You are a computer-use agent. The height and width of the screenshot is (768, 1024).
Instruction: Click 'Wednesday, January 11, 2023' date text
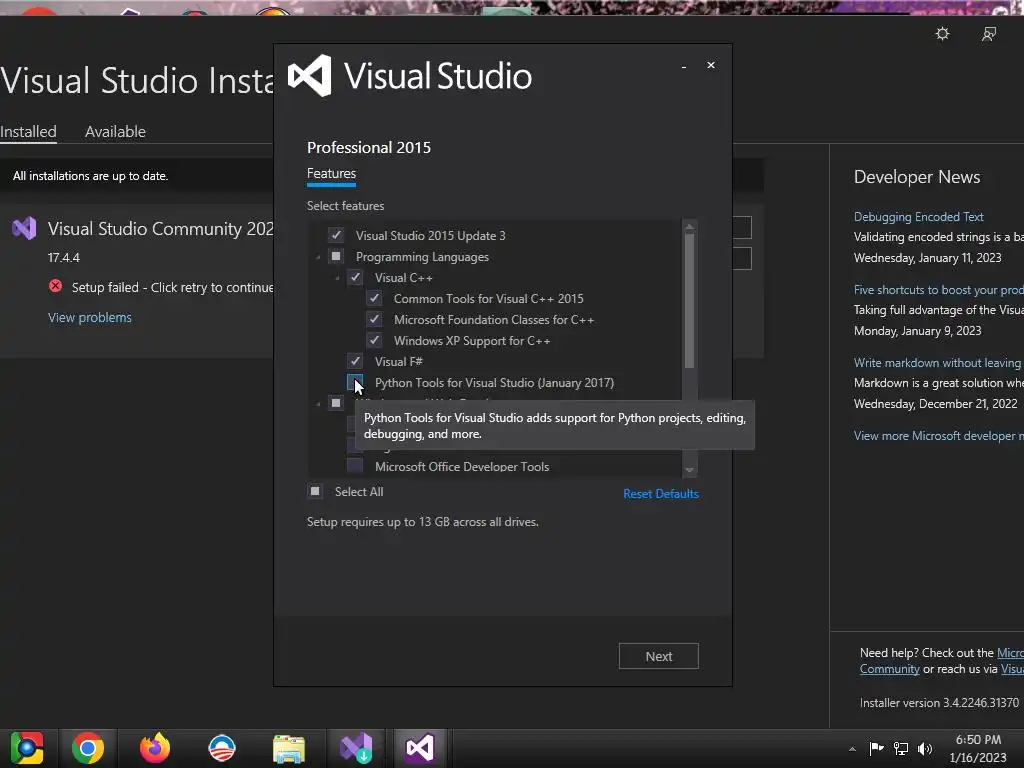click(x=927, y=258)
